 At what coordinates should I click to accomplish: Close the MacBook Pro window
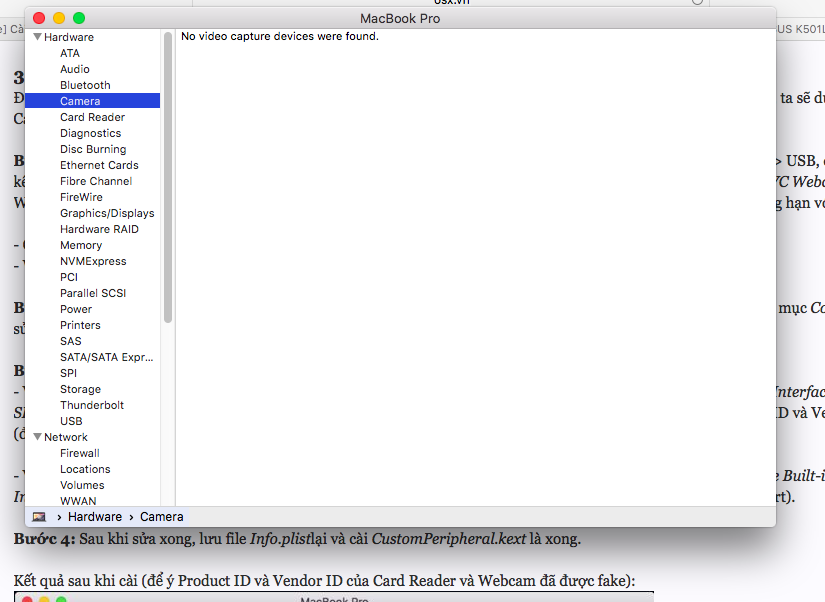click(x=39, y=18)
